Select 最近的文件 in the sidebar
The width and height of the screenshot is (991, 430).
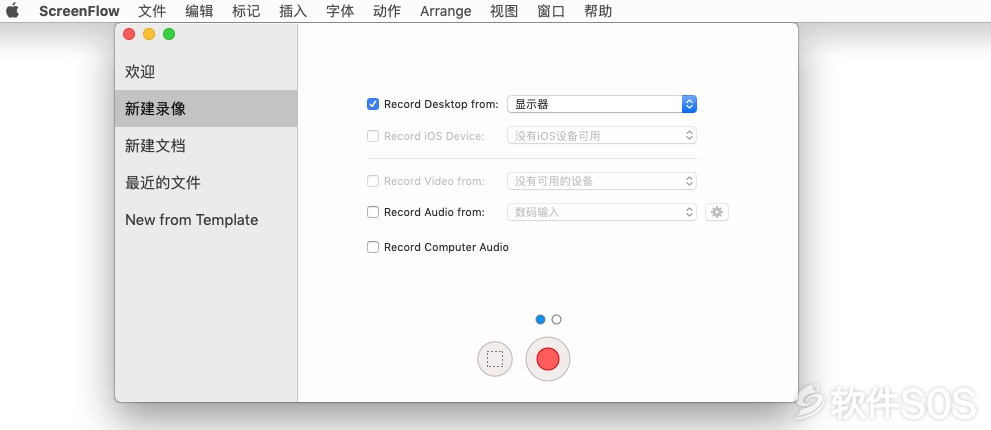pos(206,183)
